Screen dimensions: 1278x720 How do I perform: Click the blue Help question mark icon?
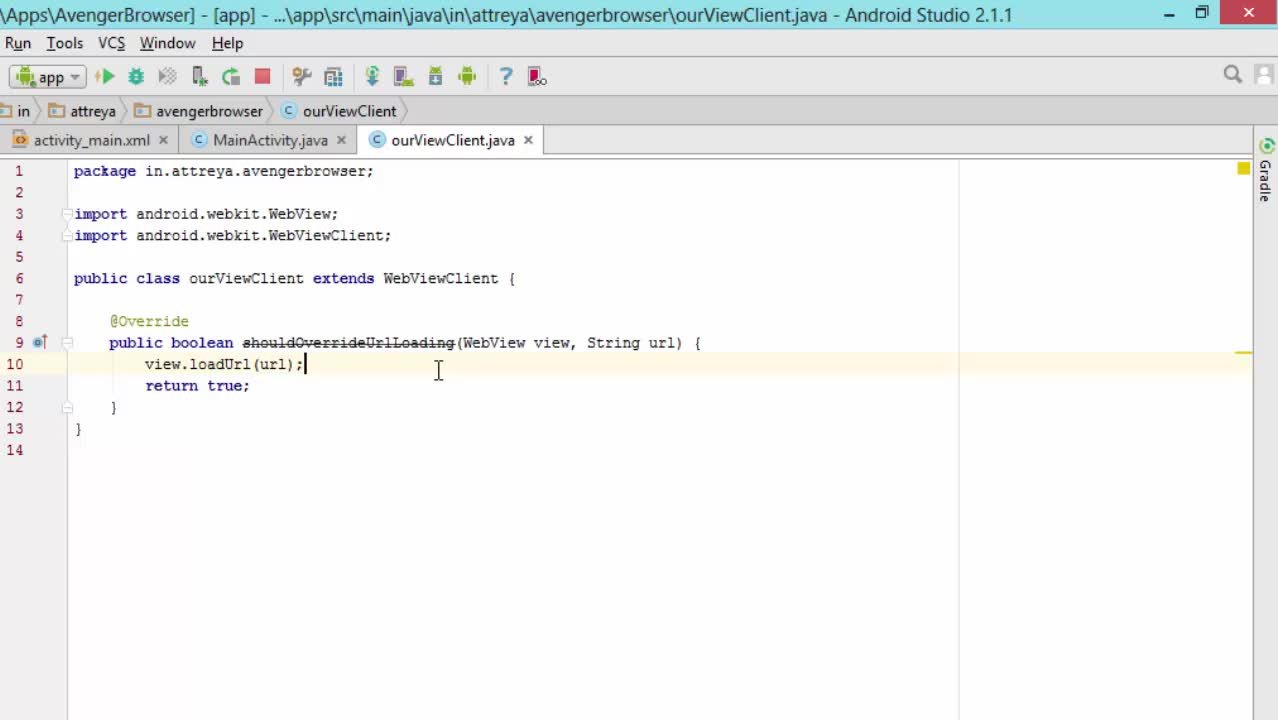click(x=505, y=76)
